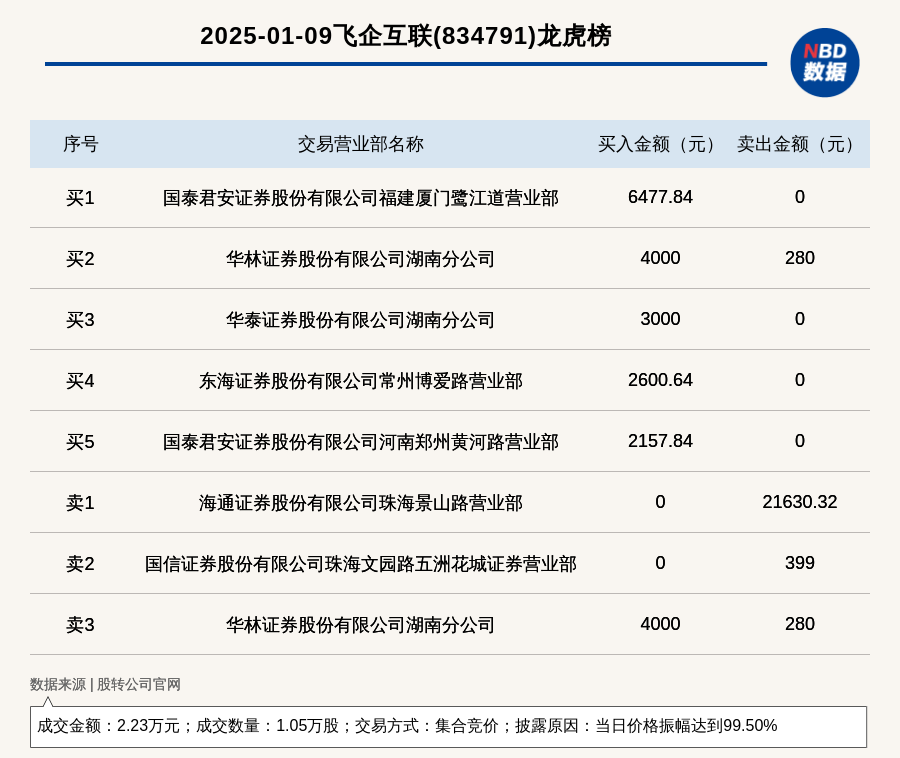900x758 pixels.
Task: Click 华林证券股份有限公司湖南分公司 in the 卖3 row
Action: point(360,624)
